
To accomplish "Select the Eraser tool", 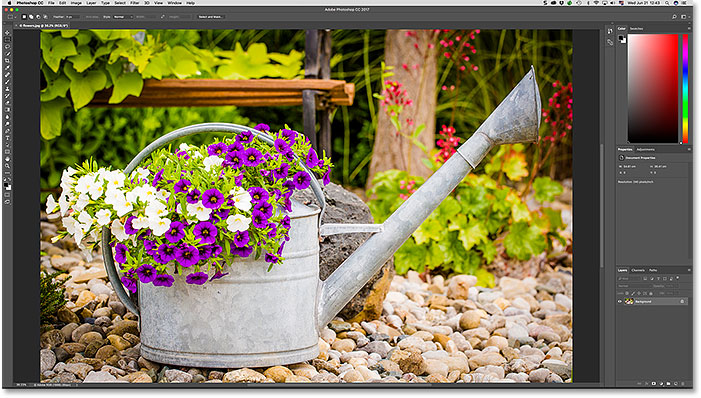I will coord(8,103).
